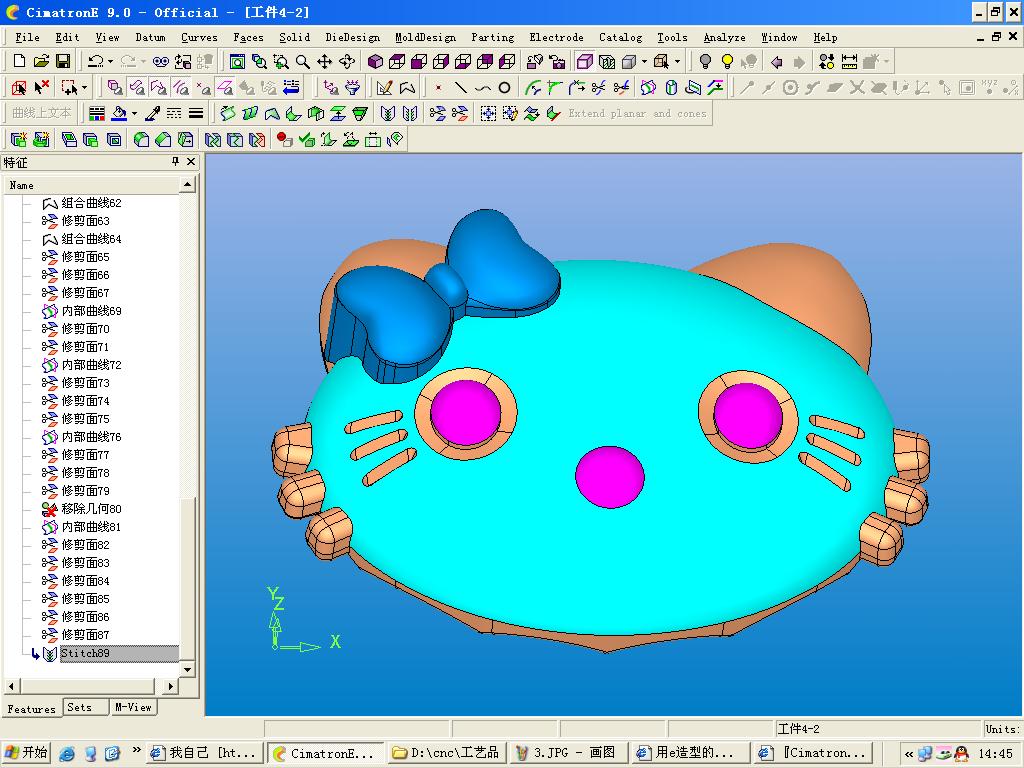This screenshot has height=768, width=1024.
Task: Switch to the M-View tab
Action: point(133,707)
